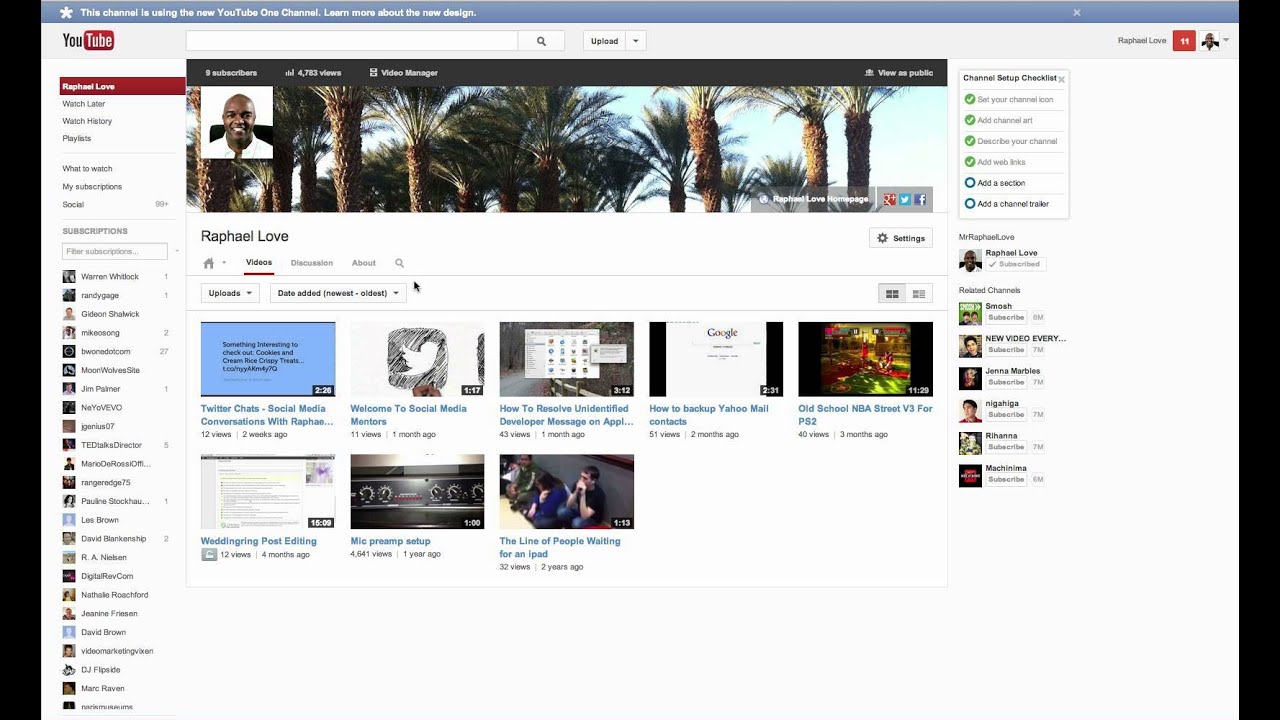Switch to the Discussion tab
Image resolution: width=1280 pixels, height=720 pixels.
click(312, 263)
